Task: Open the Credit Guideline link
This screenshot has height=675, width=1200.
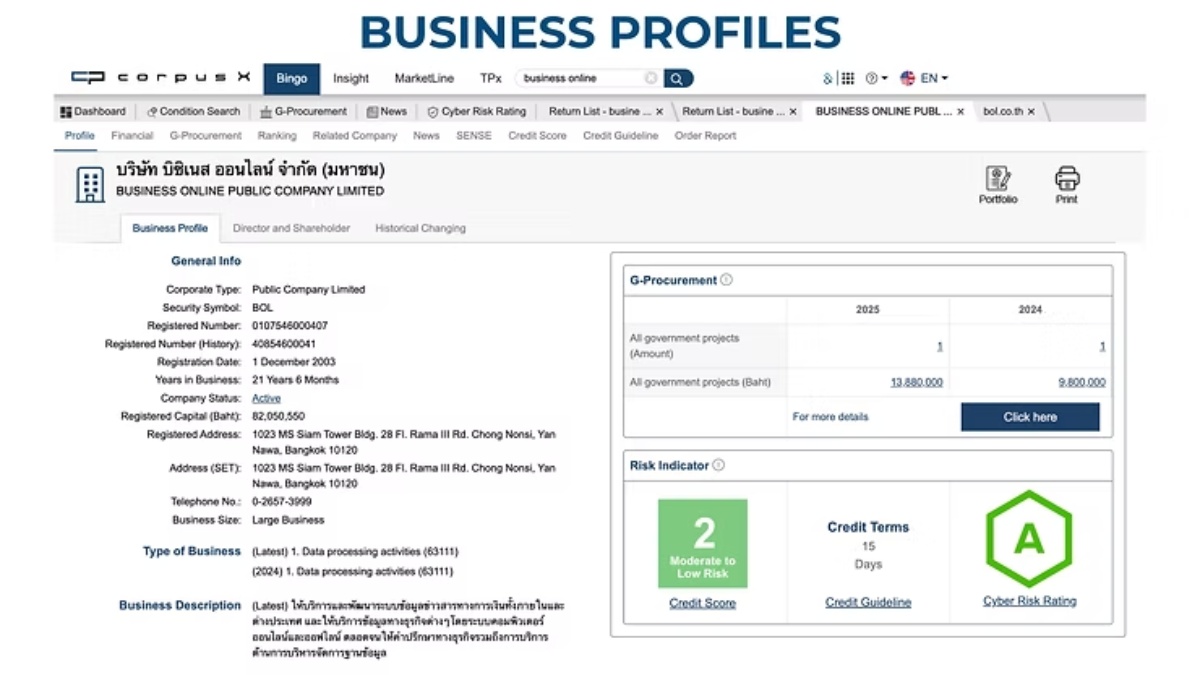Action: (868, 602)
